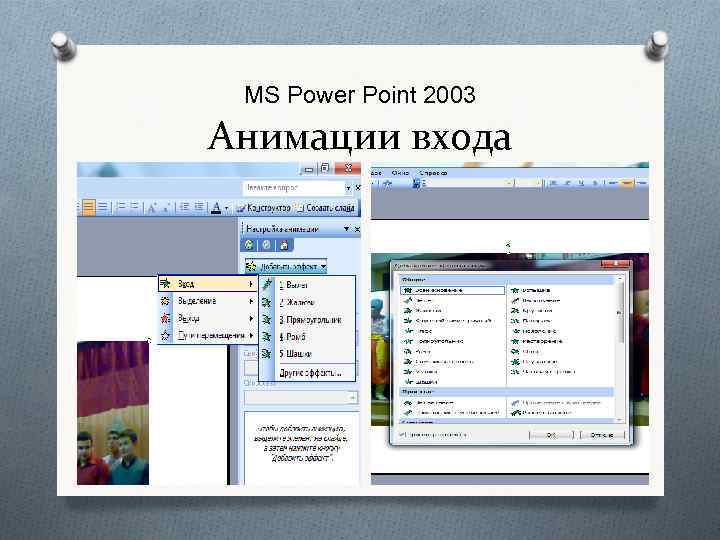The image size is (720, 540).
Task: Click the task pane Home icon
Action: 284,245
